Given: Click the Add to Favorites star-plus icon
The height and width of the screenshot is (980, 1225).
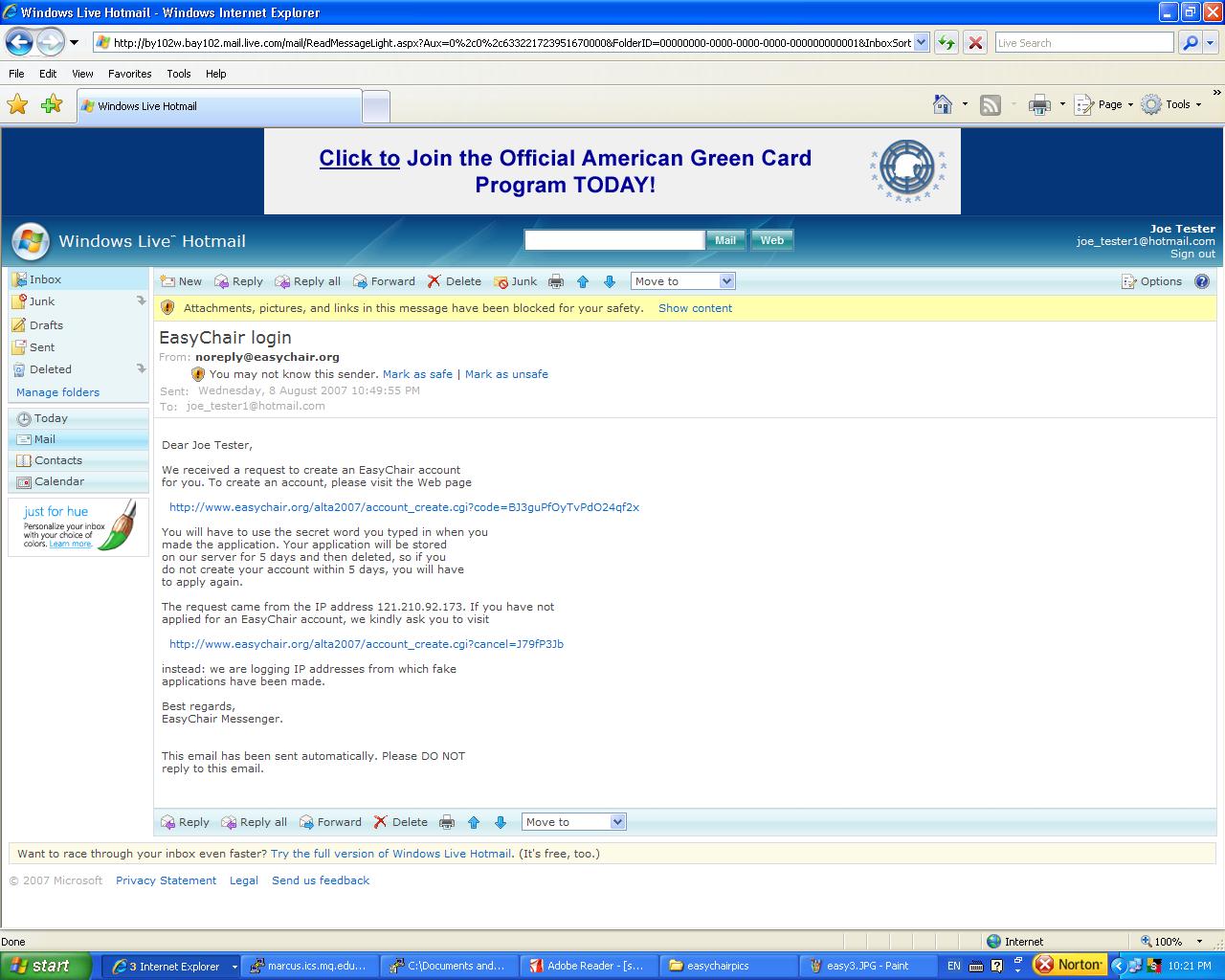Looking at the screenshot, I should (x=52, y=104).
